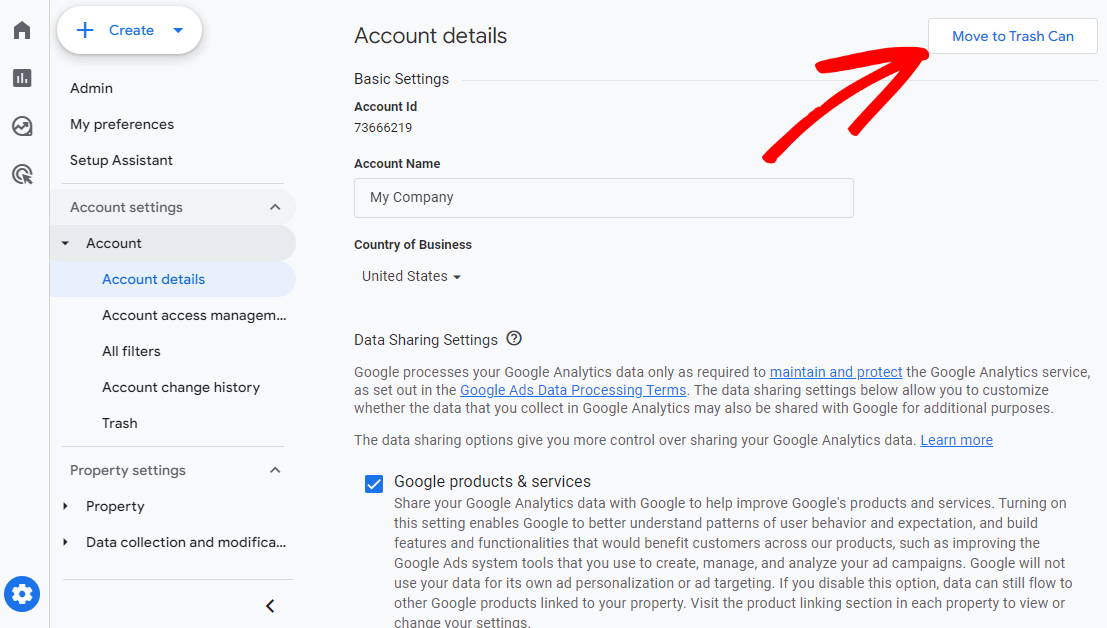Click the Create button
The height and width of the screenshot is (628, 1107).
pyautogui.click(x=129, y=30)
